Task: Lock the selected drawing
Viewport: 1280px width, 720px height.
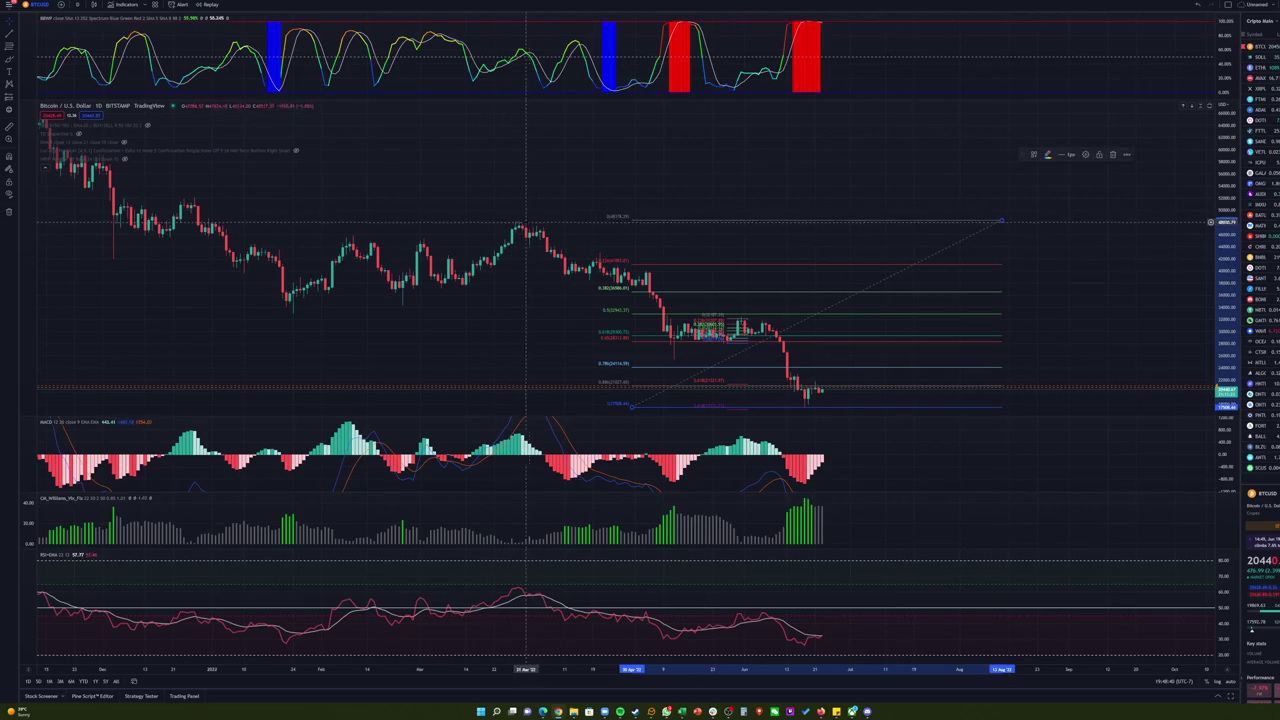Action: pos(1099,154)
